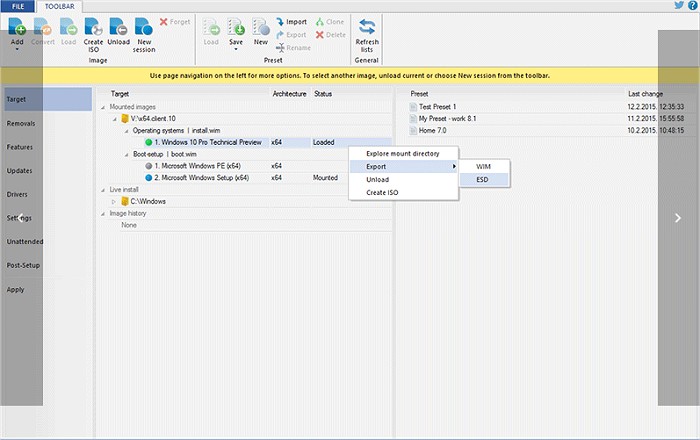Click the Mounted status cell
Image resolution: width=700 pixels, height=440 pixels.
coord(325,178)
